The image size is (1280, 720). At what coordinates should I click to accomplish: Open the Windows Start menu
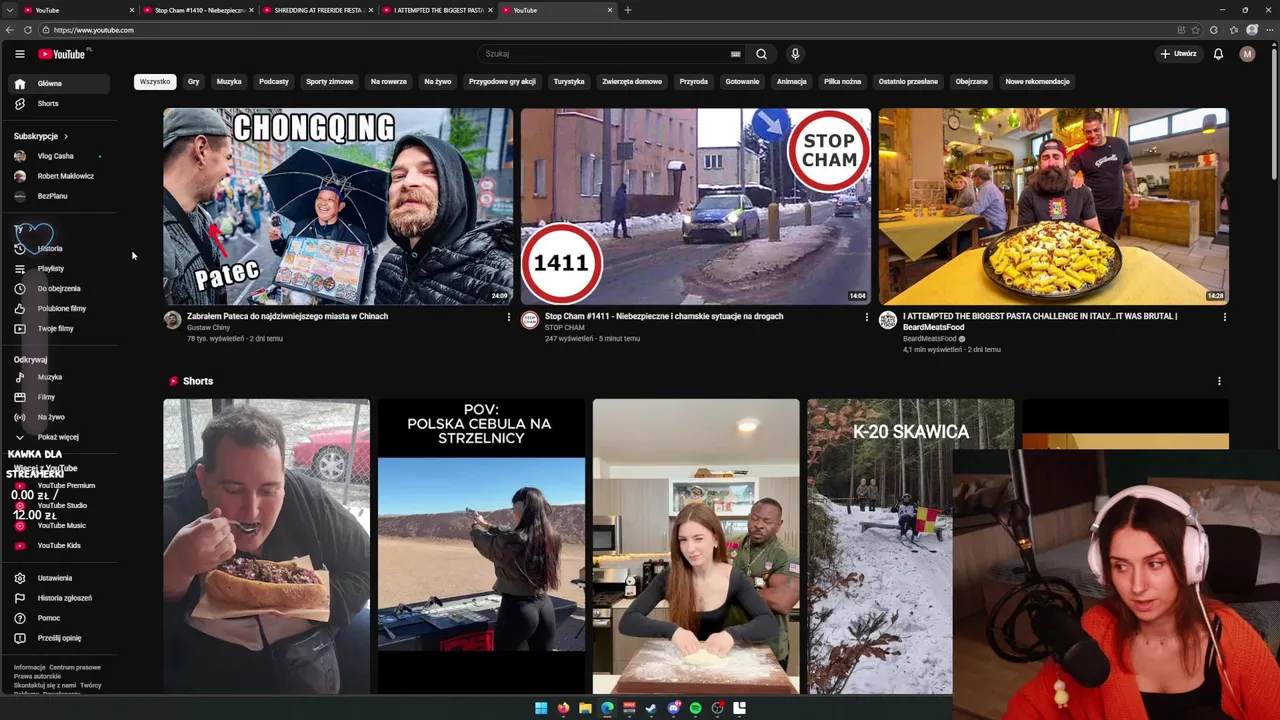coord(541,708)
